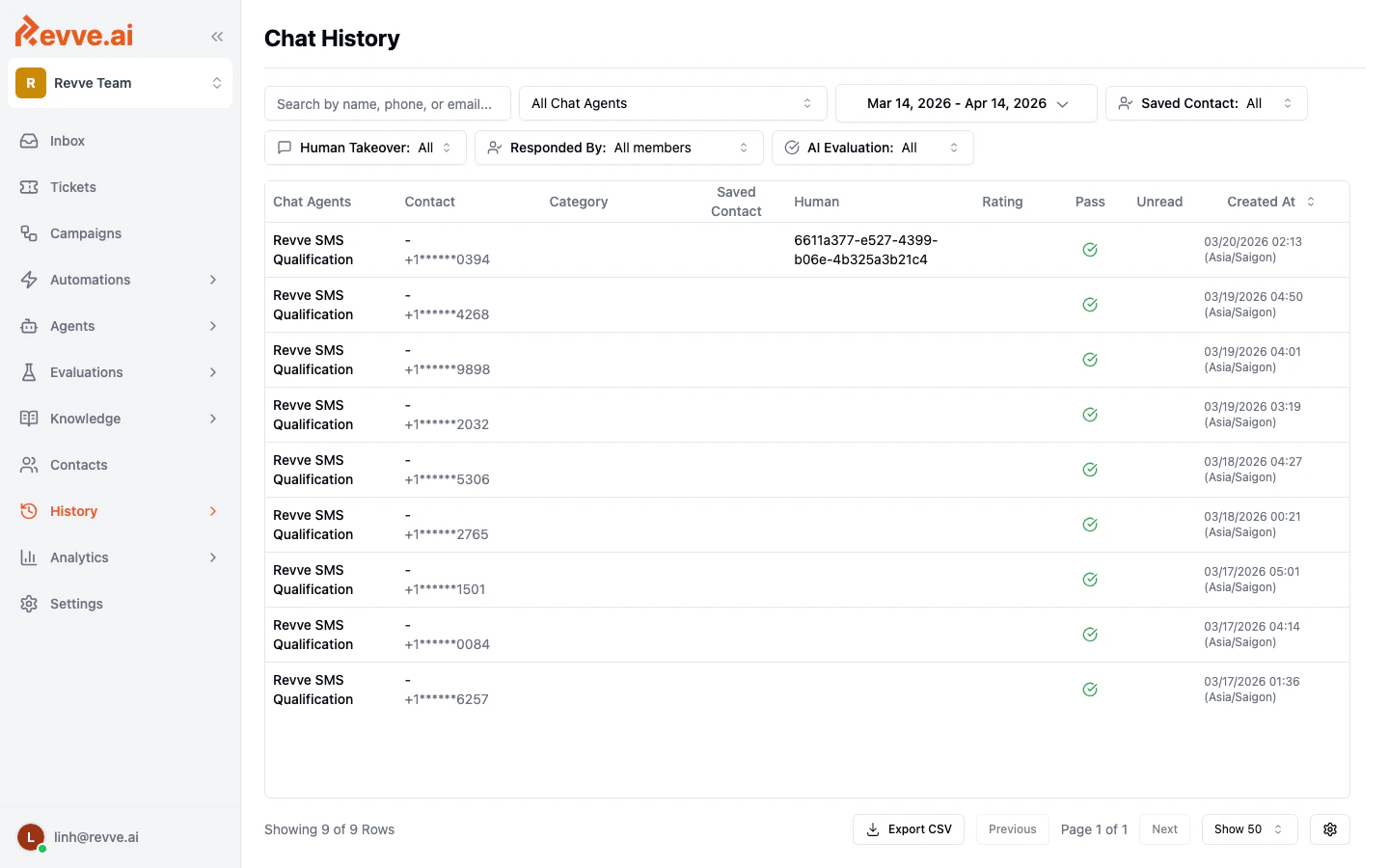
Task: Click the Previous page button
Action: point(1013,829)
